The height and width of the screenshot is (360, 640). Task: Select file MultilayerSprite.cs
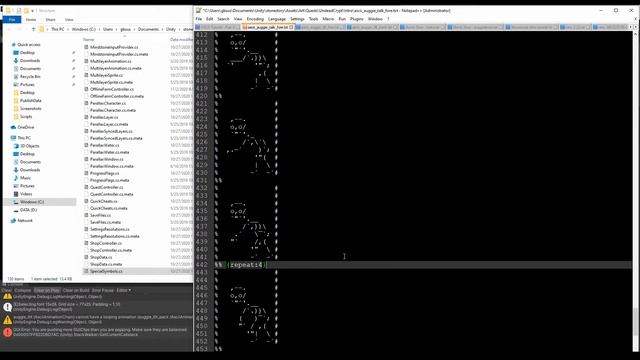coord(106,75)
